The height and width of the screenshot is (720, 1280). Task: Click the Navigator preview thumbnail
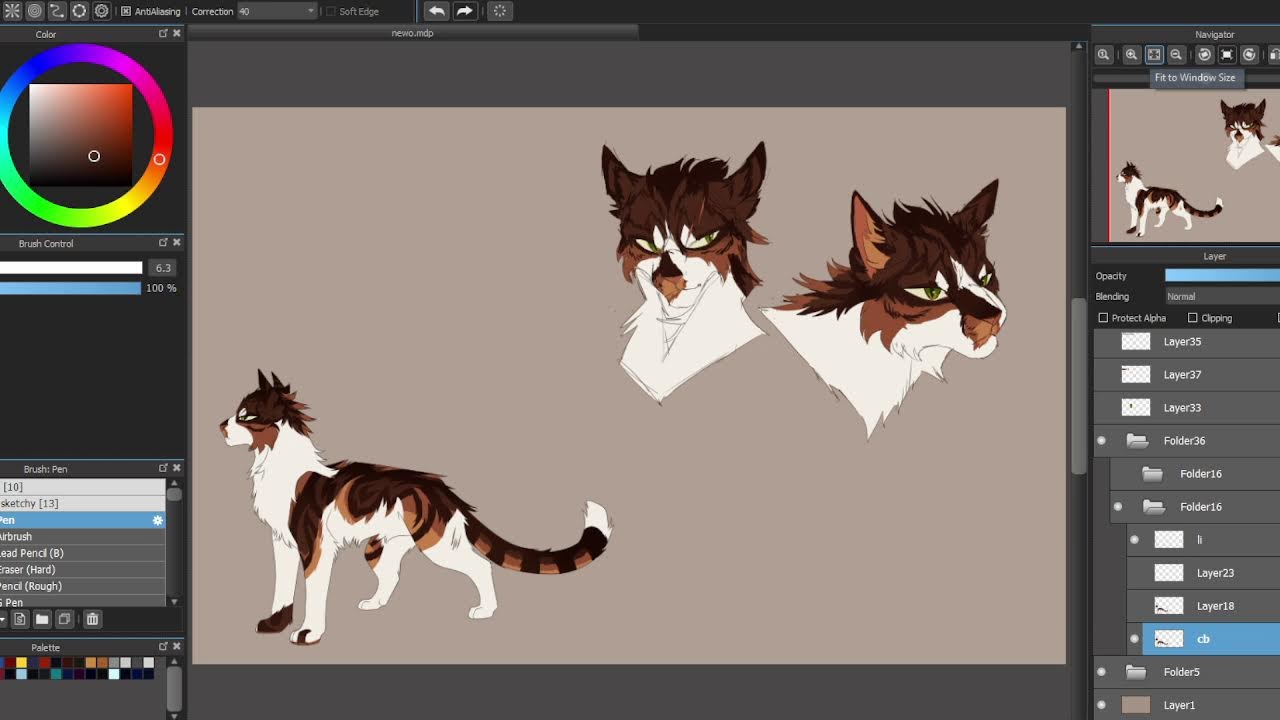[x=1194, y=165]
